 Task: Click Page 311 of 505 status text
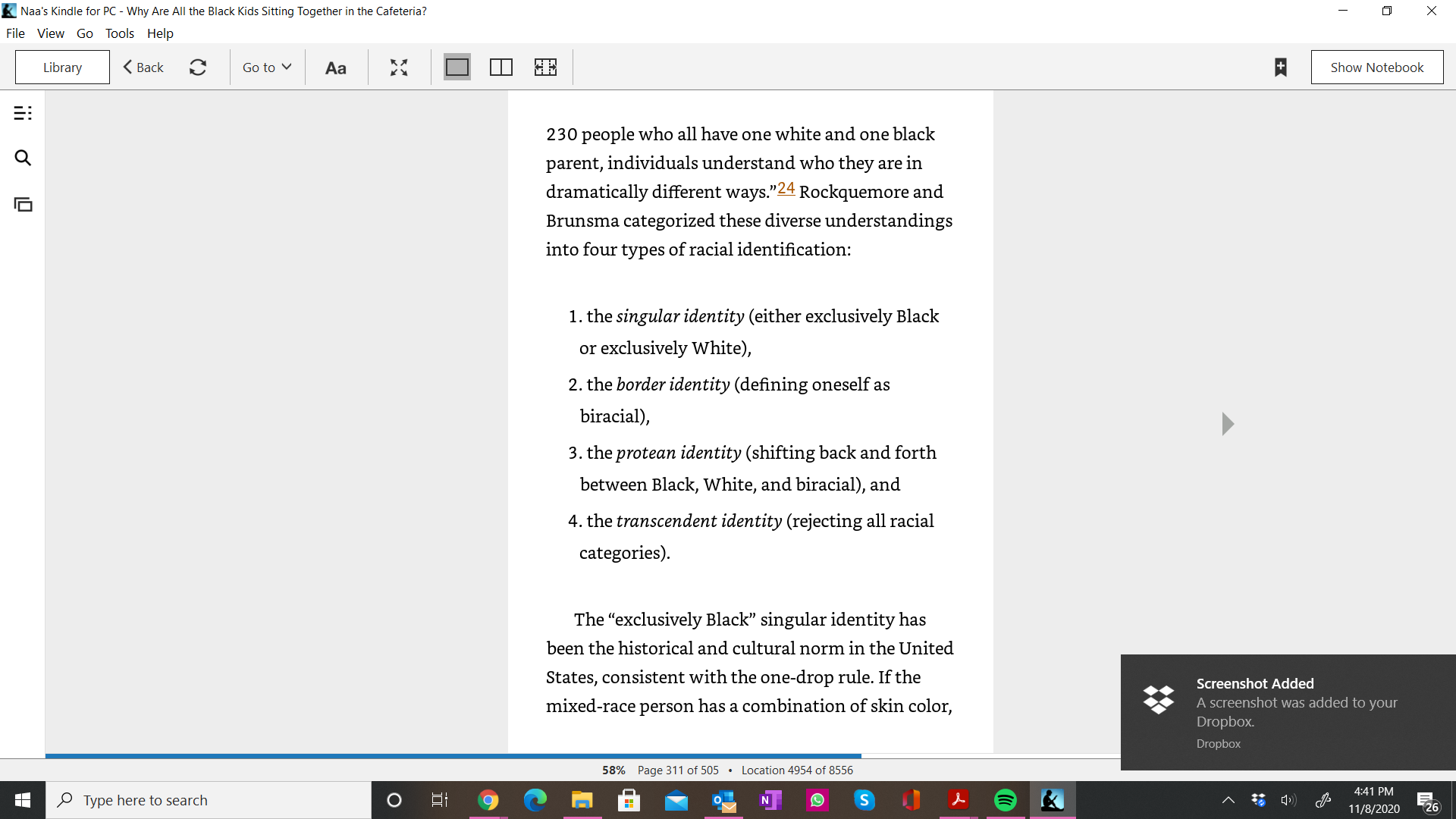point(678,770)
